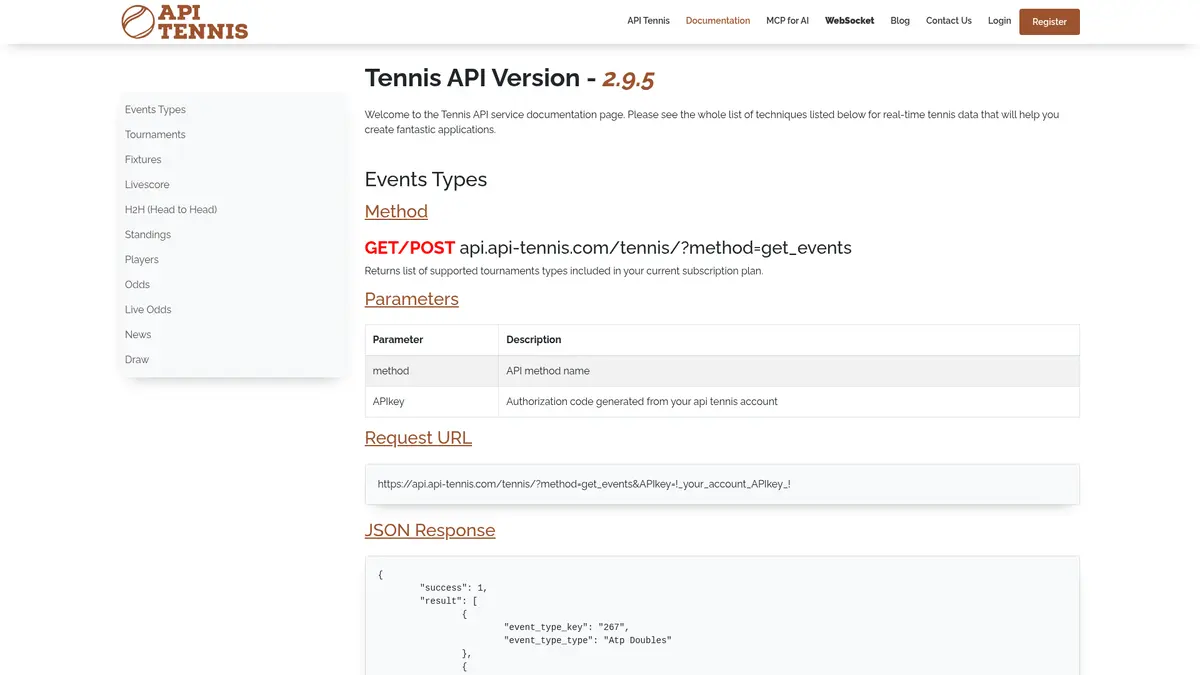Image resolution: width=1200 pixels, height=675 pixels.
Task: Select Events Types in sidebar
Action: coord(155,110)
